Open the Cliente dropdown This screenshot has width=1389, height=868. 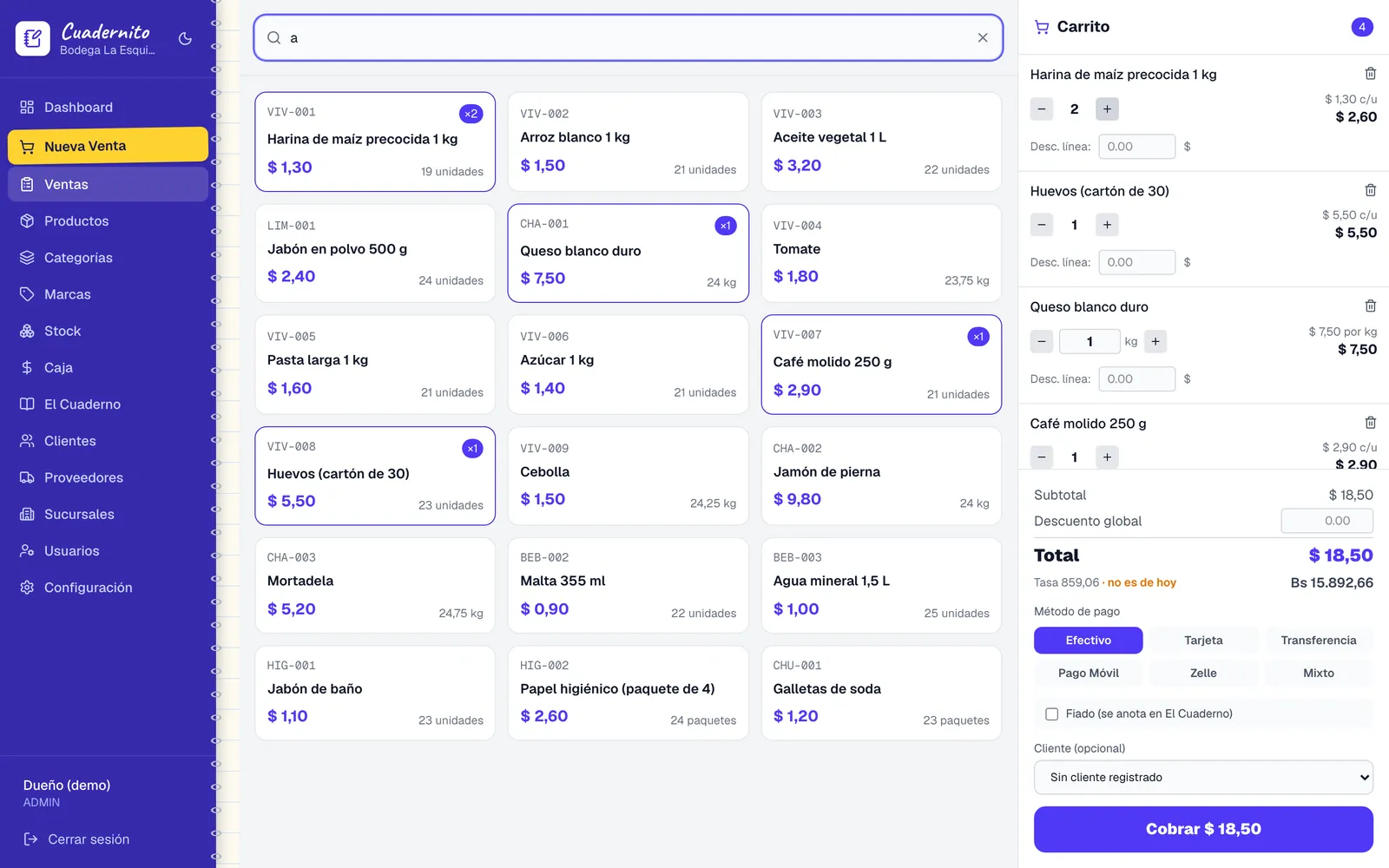(x=1203, y=777)
